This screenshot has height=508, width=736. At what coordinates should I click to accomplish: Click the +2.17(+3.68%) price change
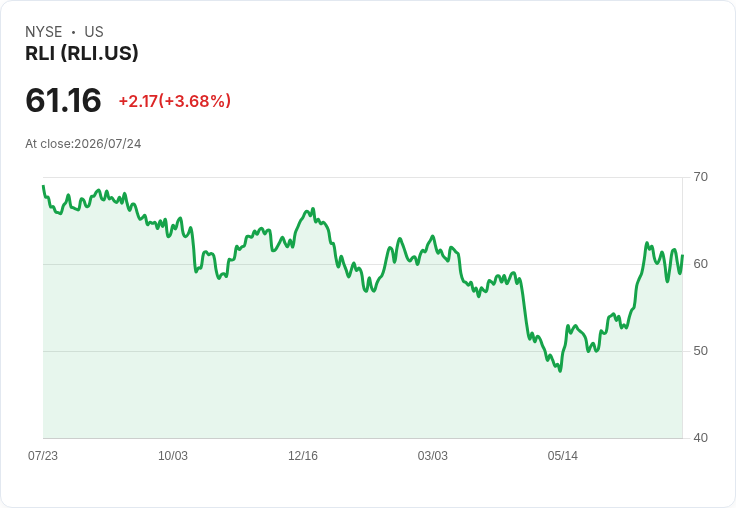coord(175,101)
